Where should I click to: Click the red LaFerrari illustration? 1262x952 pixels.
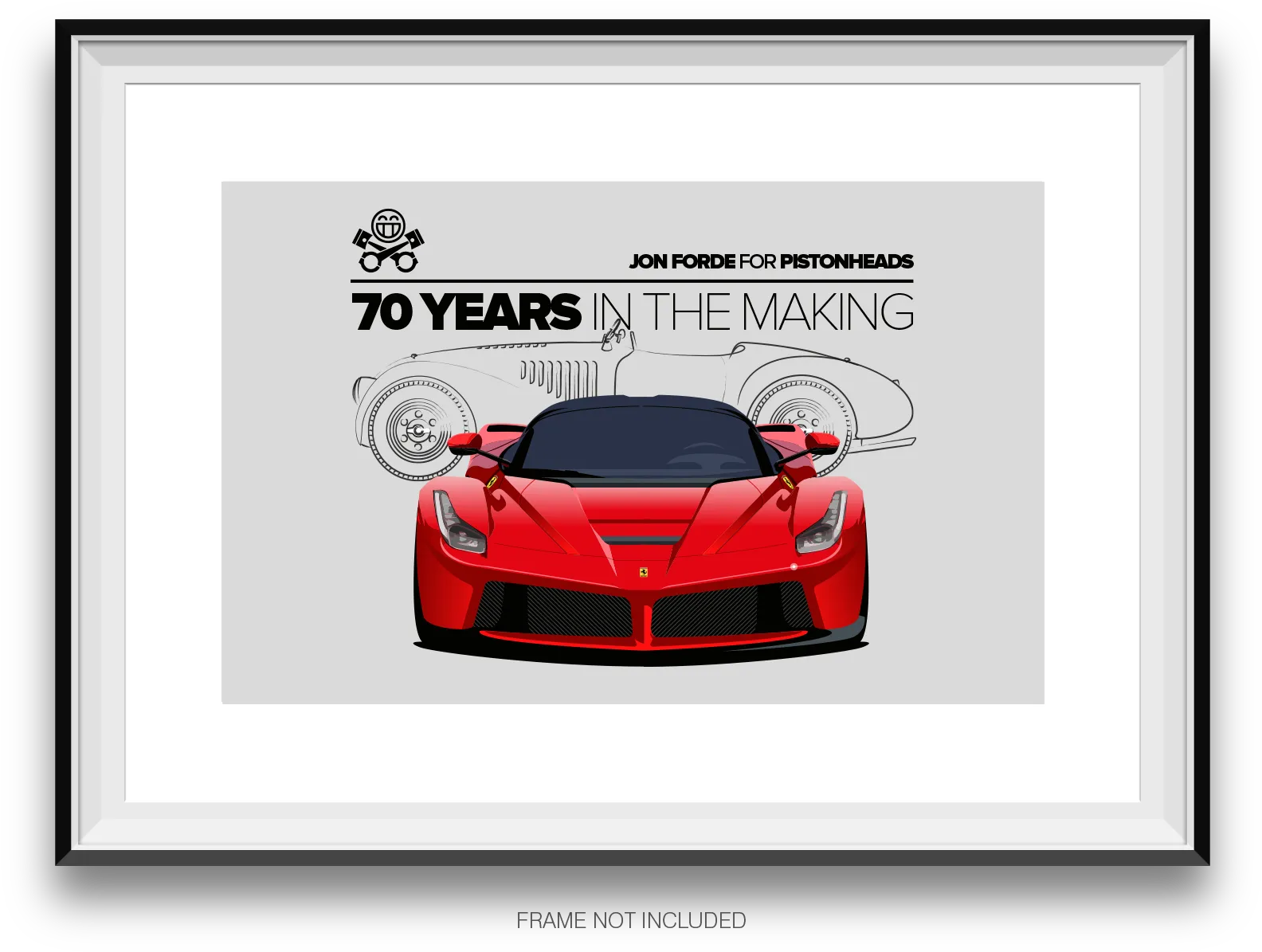pos(641,530)
